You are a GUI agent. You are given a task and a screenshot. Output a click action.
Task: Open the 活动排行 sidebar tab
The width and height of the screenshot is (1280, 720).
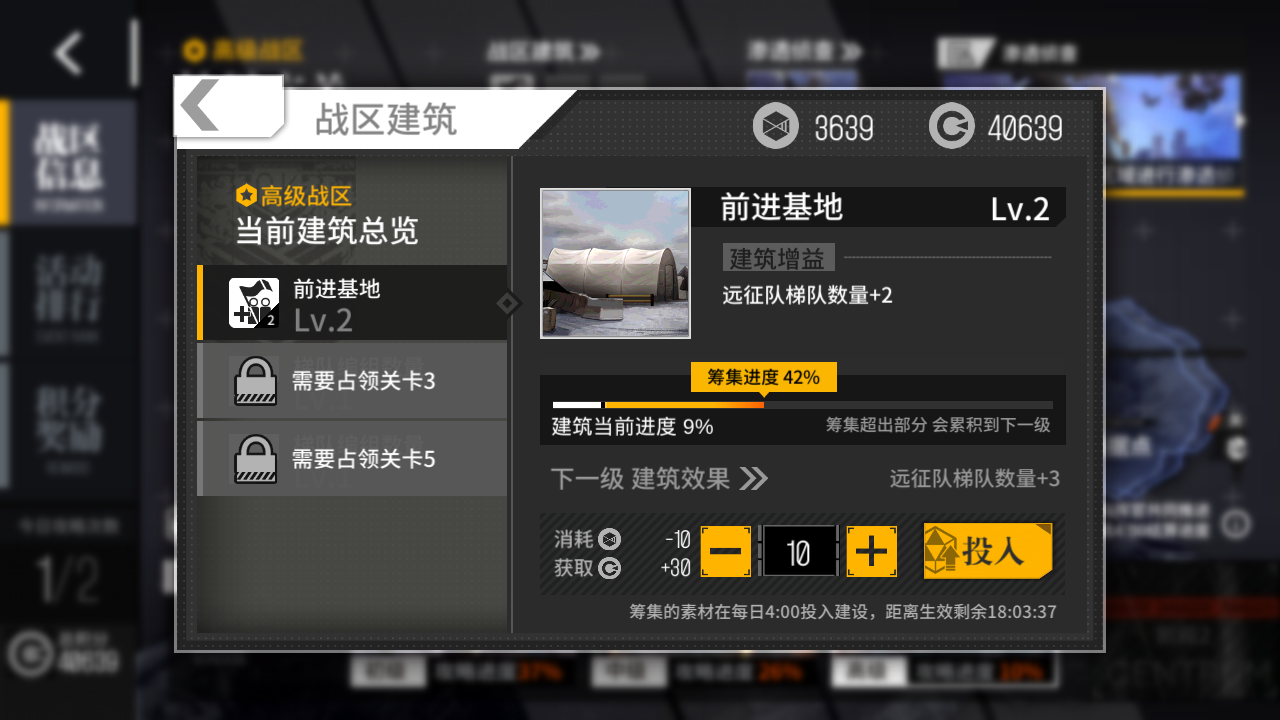68,292
